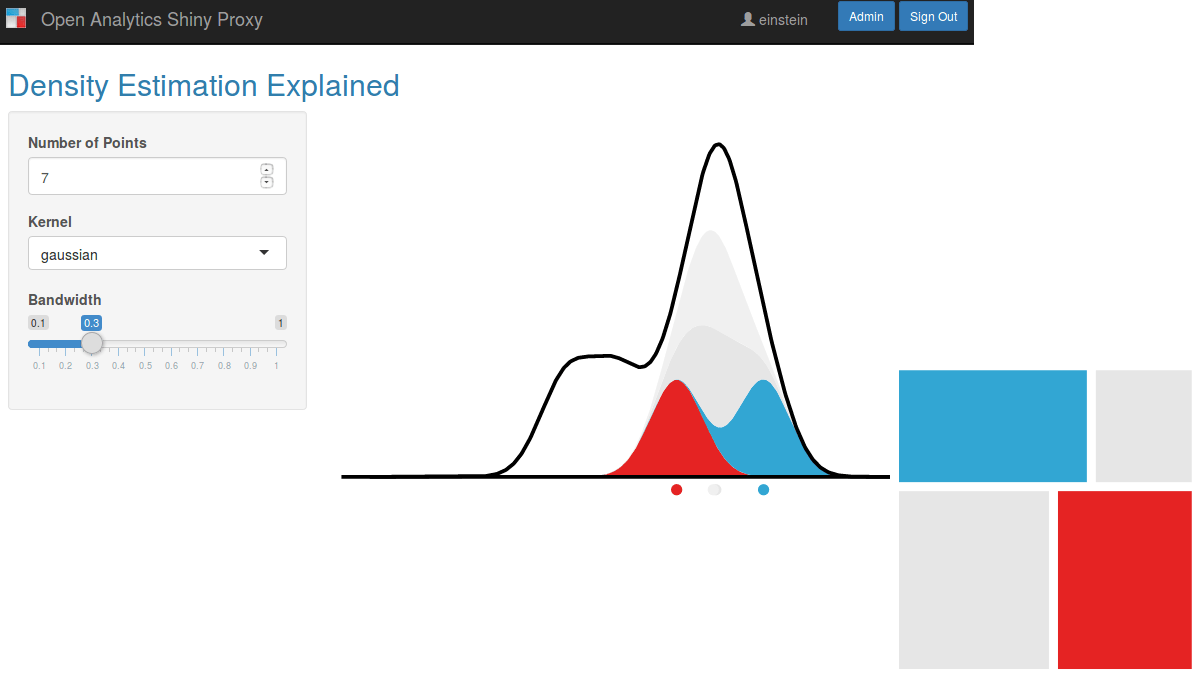This screenshot has width=1200, height=675.
Task: Select the blue point marker below the curve
Action: click(x=763, y=489)
